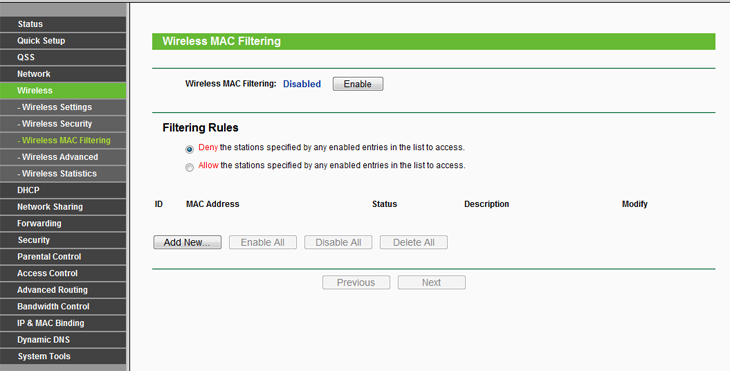This screenshot has width=730, height=371.
Task: Open Parental Control in sidebar
Action: [63, 256]
